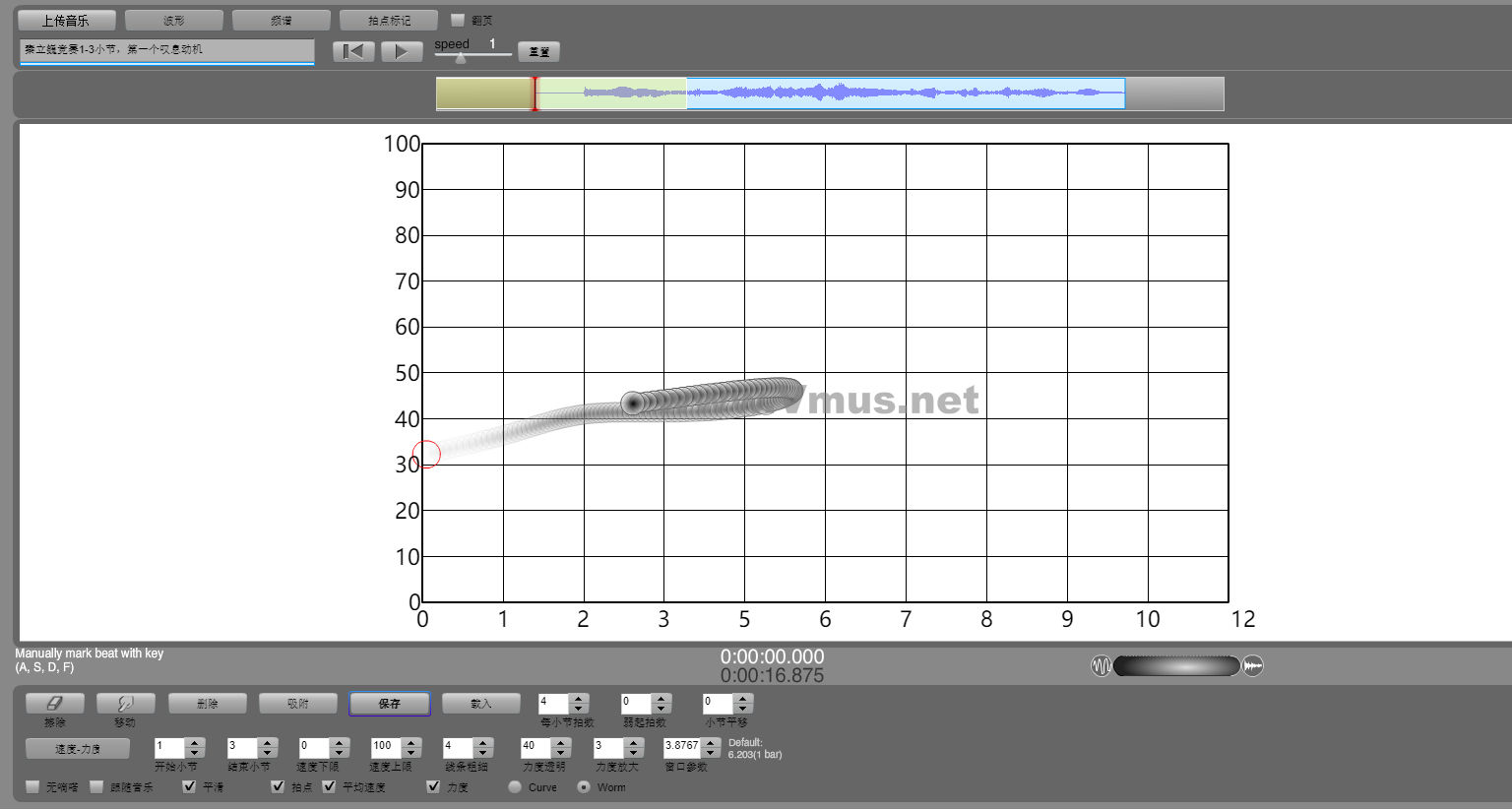Click the 上传音乐 upload button

click(66, 20)
